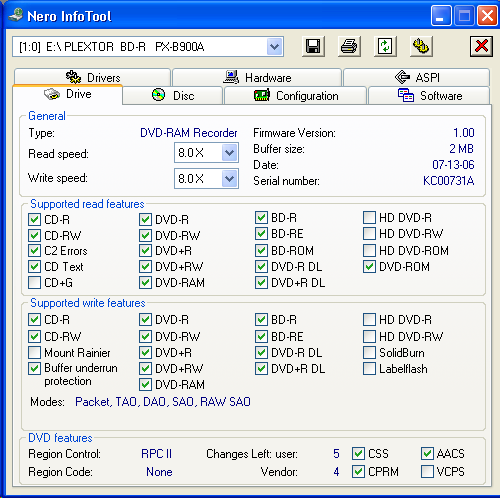Viewport: 500px width, 498px height.
Task: Enable the SolidBurn checkbox
Action: click(x=369, y=352)
